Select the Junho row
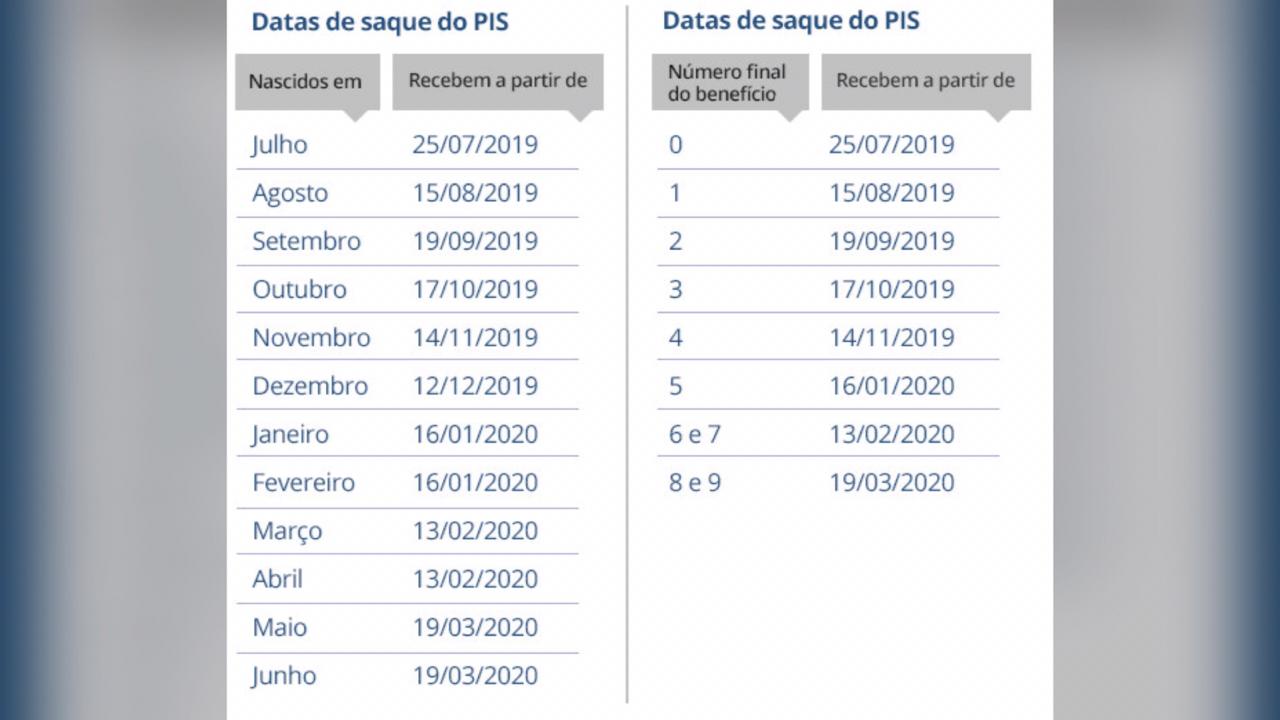Screen dimensions: 1280x720 click(x=407, y=676)
